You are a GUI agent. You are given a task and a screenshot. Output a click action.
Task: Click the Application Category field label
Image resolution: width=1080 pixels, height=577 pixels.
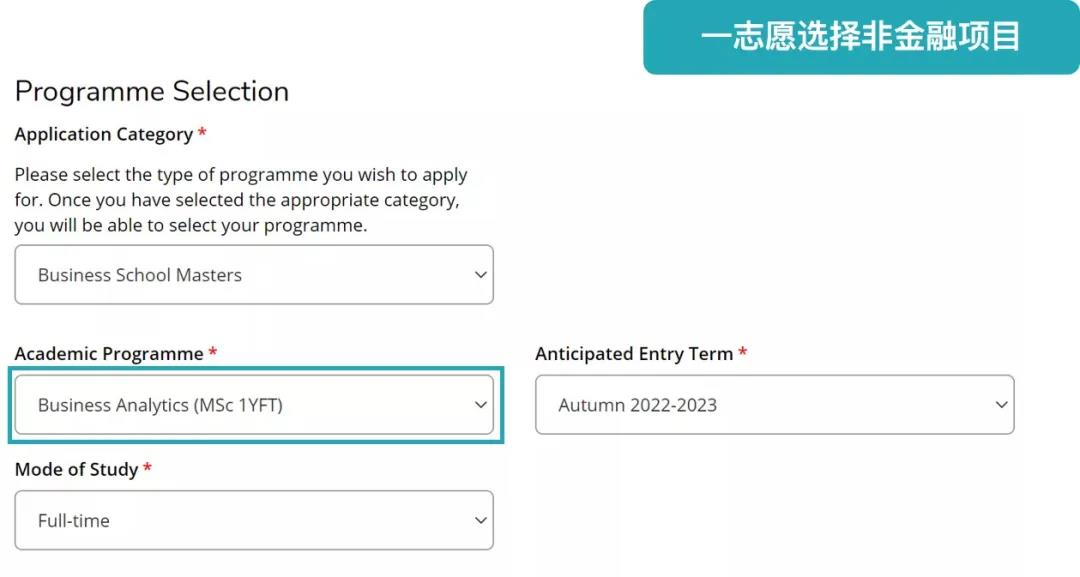pos(103,134)
